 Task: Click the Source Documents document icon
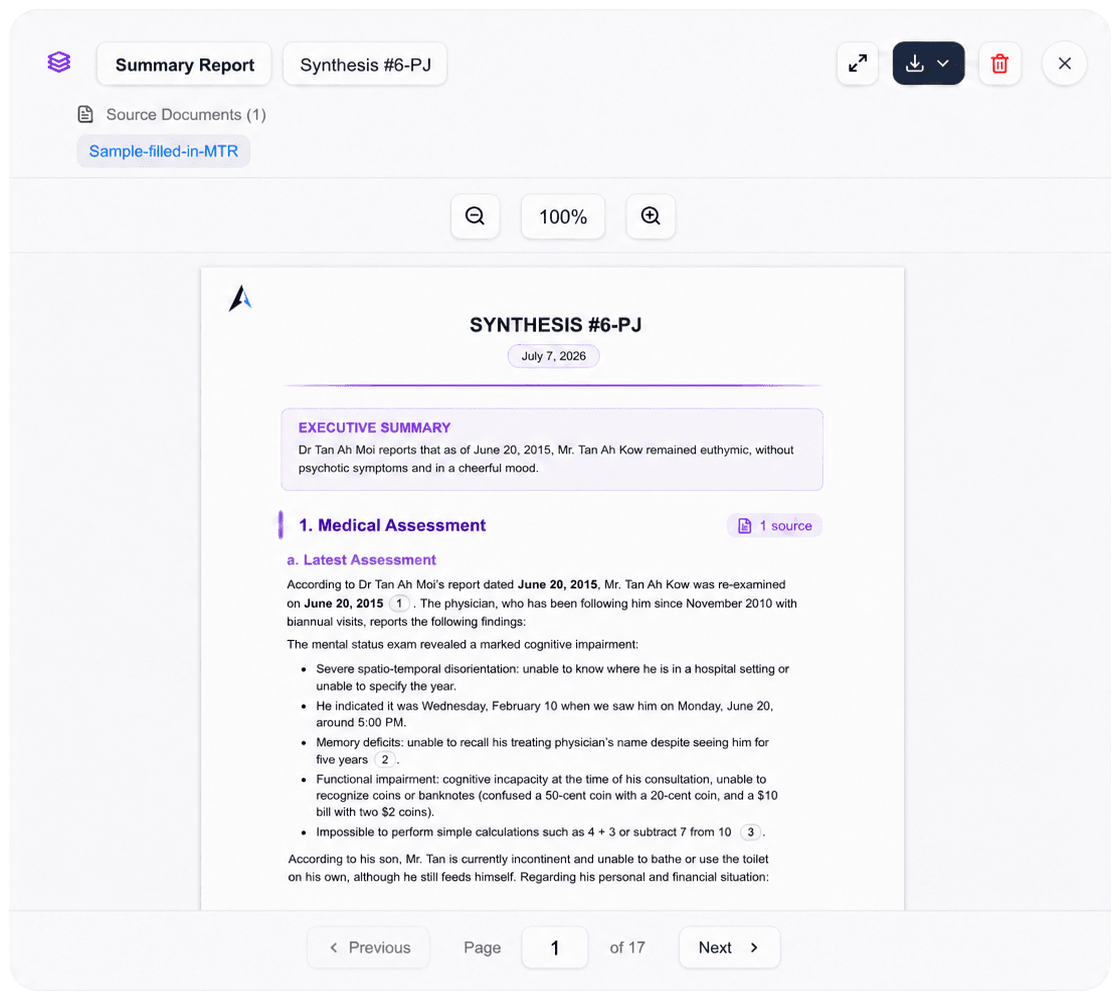point(86,114)
